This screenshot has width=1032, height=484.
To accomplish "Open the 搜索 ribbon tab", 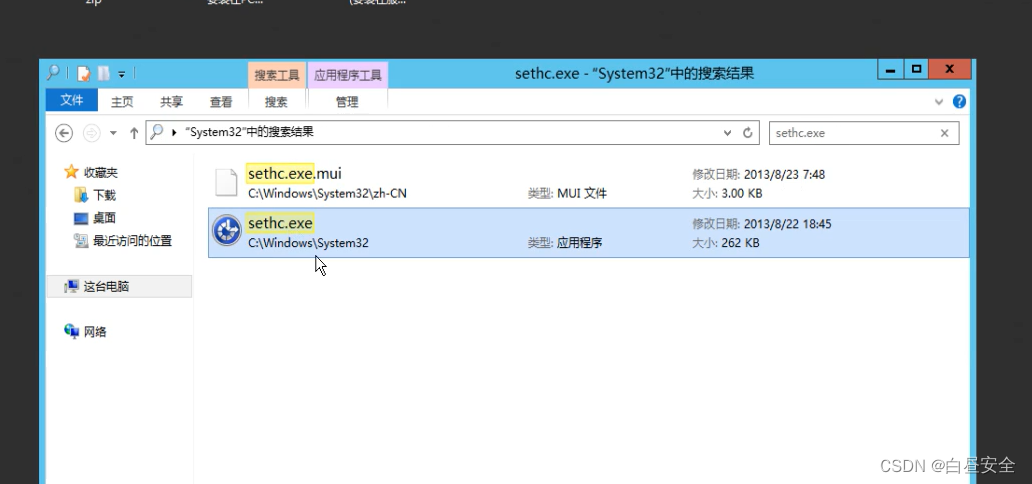I will pyautogui.click(x=276, y=101).
